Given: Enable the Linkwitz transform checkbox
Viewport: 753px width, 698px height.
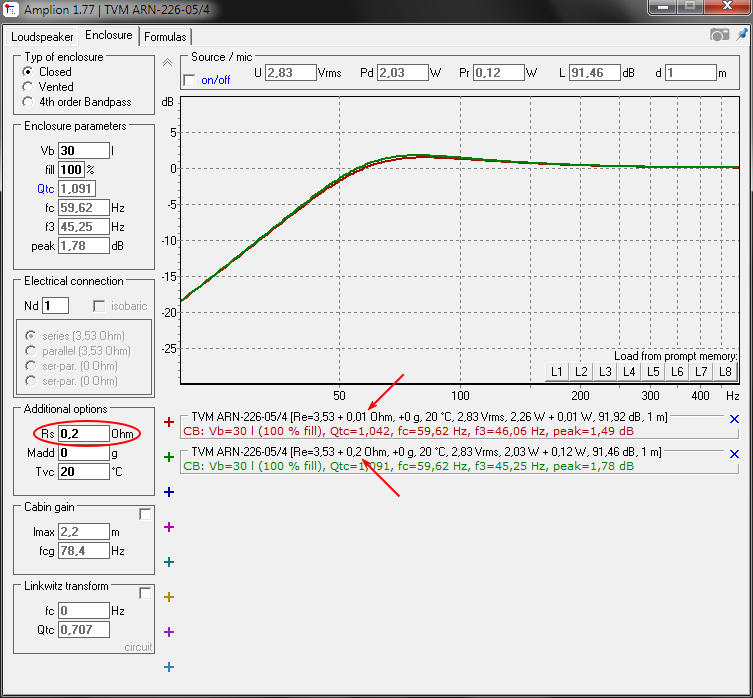Looking at the screenshot, I should 145,593.
